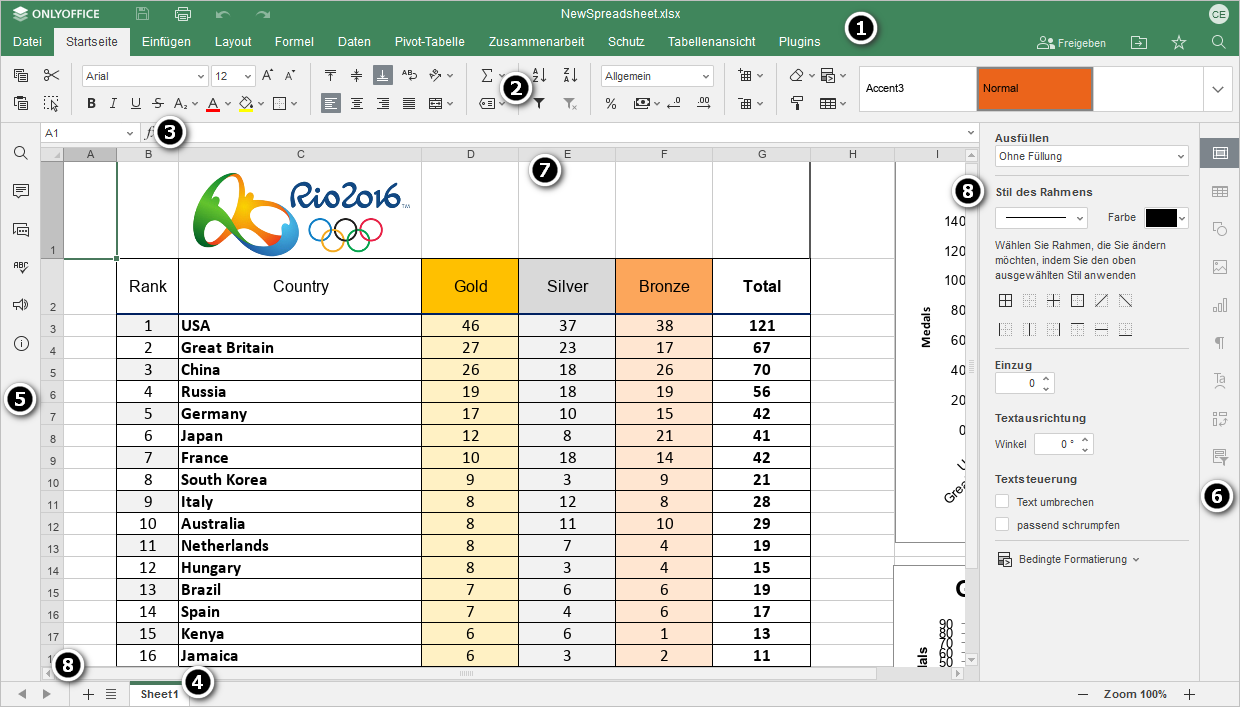1240x707 pixels.
Task: Enable the Text umbrechen checkbox
Action: coord(1003,502)
